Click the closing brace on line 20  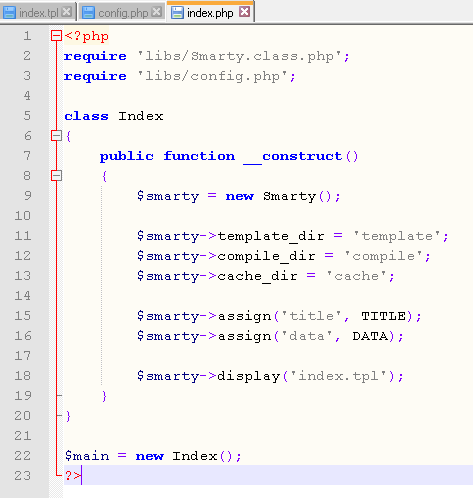click(x=68, y=416)
